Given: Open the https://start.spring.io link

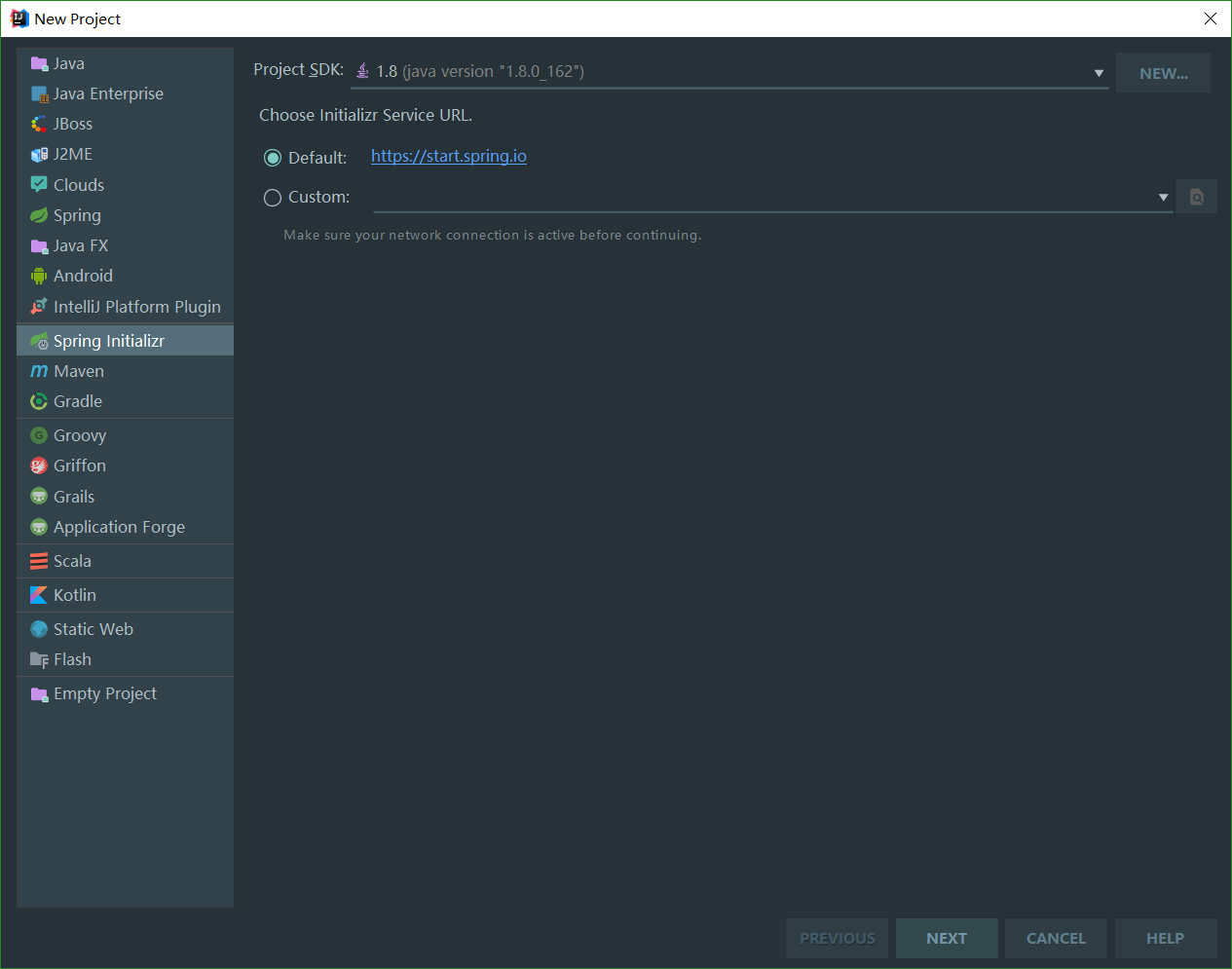Looking at the screenshot, I should tap(448, 156).
